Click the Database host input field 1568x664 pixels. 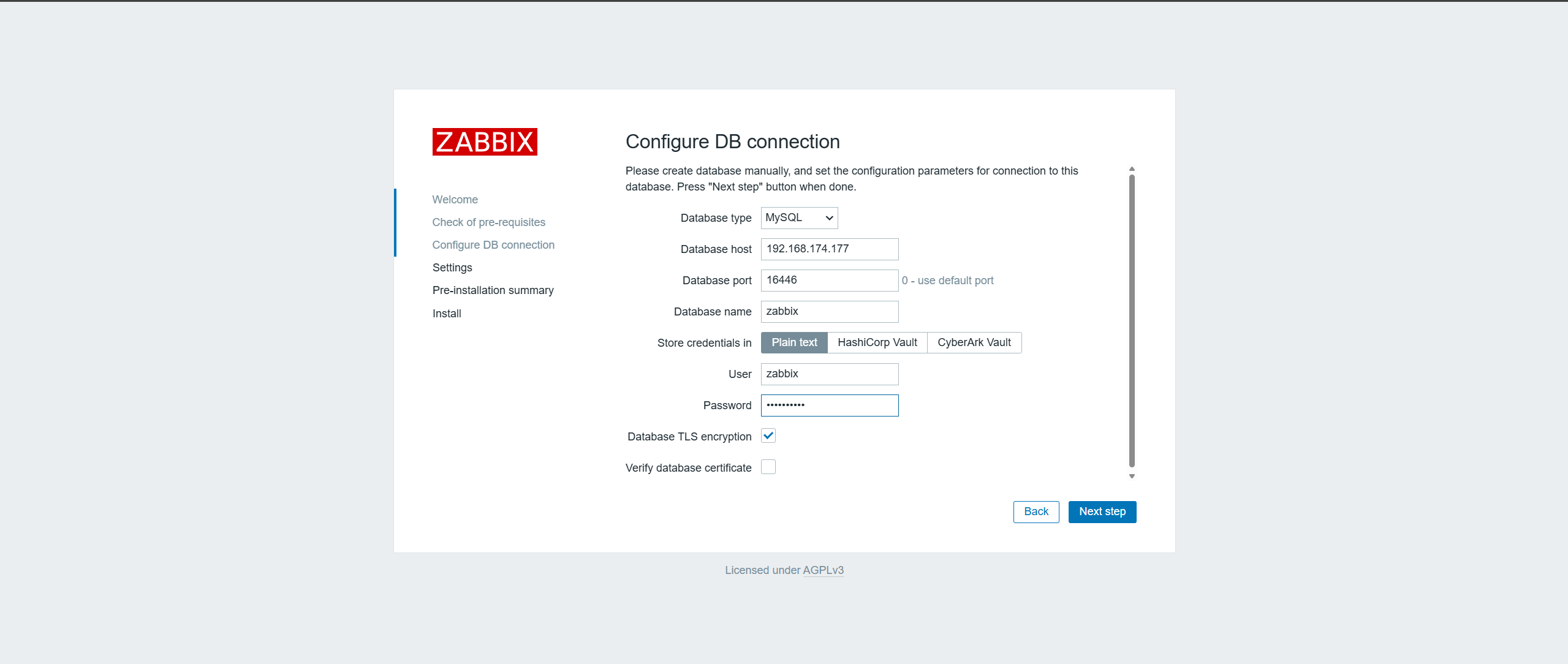(x=830, y=249)
